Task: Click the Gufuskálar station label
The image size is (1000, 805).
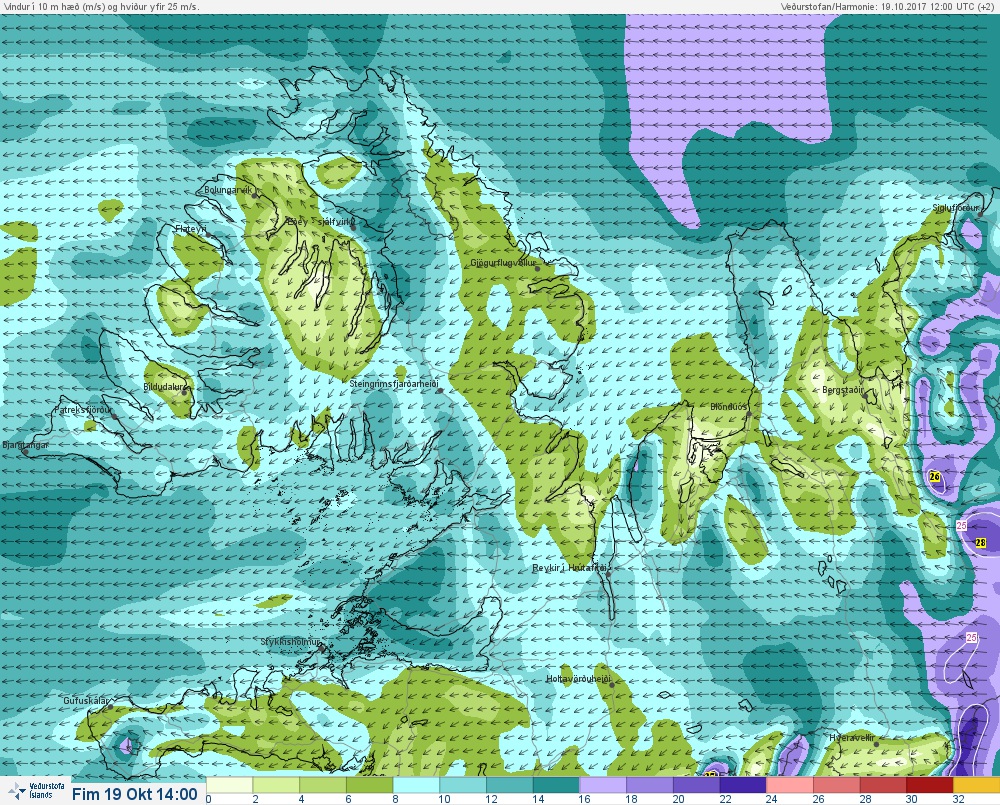Action: tap(86, 700)
